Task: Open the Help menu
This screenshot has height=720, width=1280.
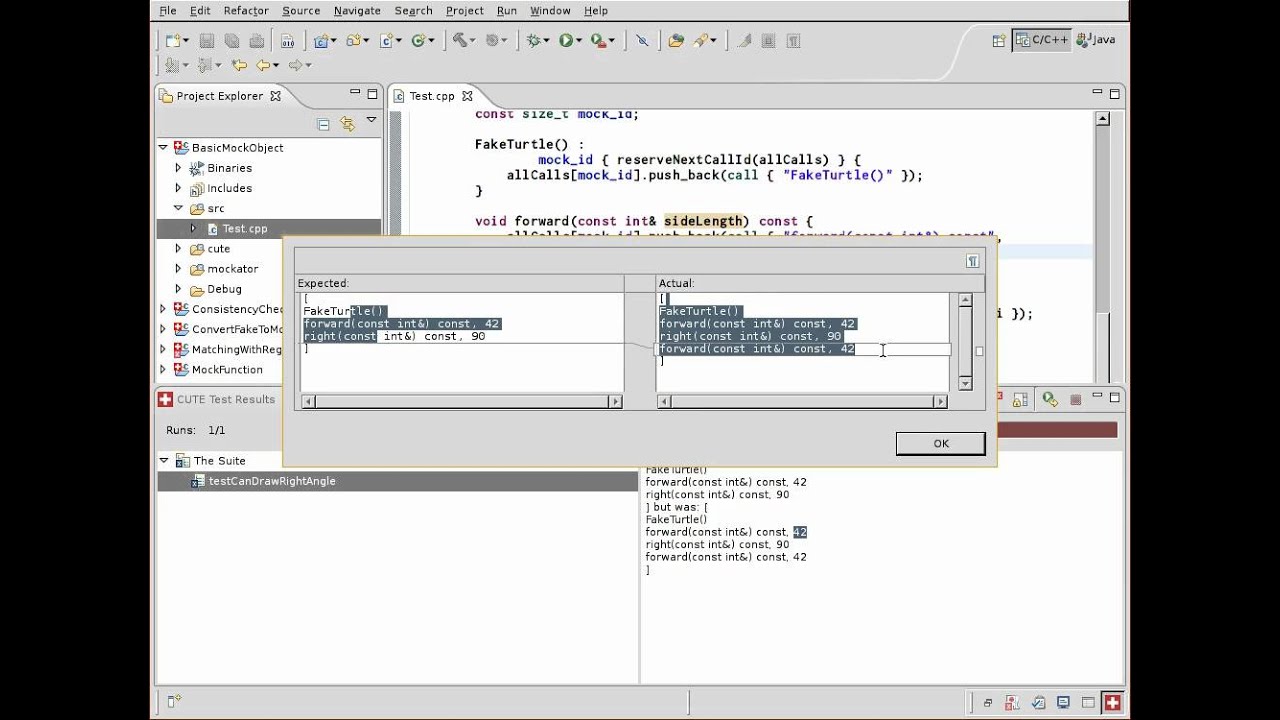Action: (596, 10)
